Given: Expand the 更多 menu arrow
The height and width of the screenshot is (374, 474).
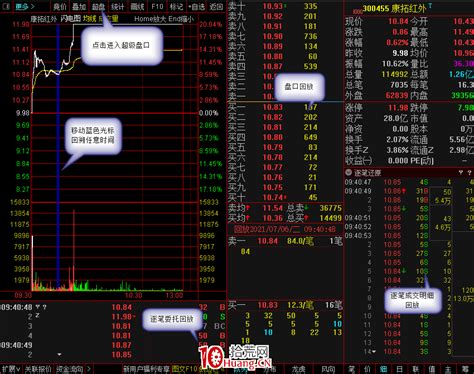Looking at the screenshot, I should (x=33, y=6).
